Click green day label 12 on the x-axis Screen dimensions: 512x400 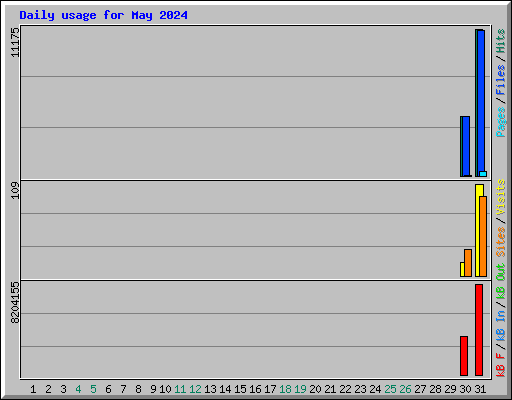coord(195,389)
